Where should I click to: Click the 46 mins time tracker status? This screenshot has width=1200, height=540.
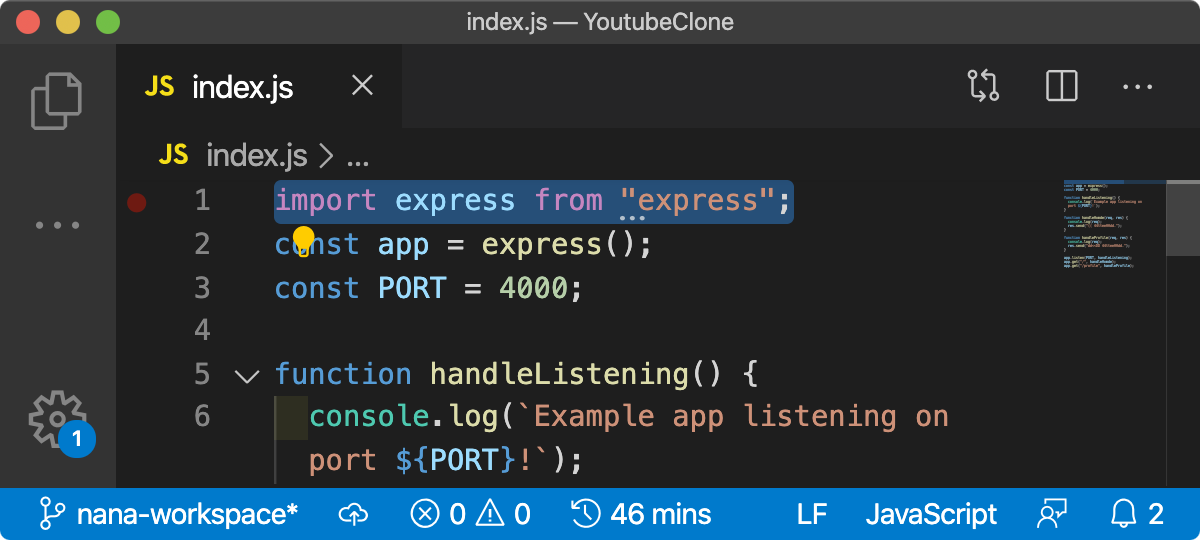click(x=641, y=514)
